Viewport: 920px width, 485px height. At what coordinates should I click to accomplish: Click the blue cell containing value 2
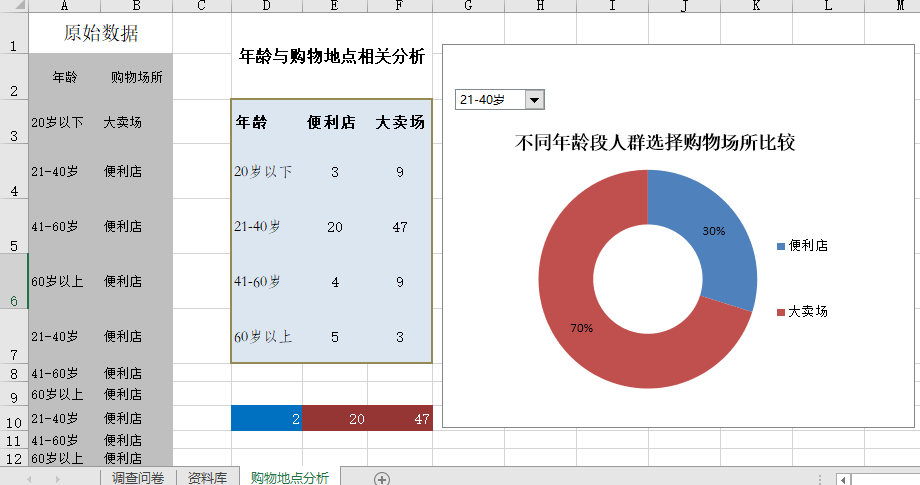coord(266,418)
